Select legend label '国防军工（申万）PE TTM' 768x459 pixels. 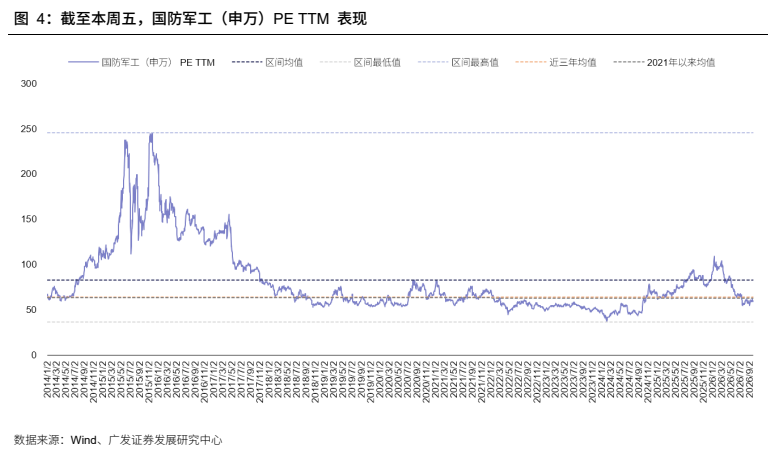[x=158, y=63]
